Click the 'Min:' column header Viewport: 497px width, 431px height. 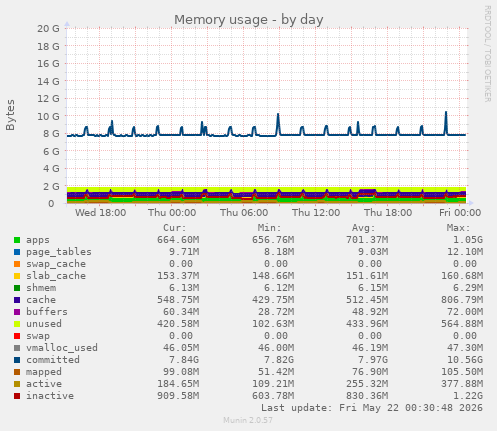coord(269,228)
